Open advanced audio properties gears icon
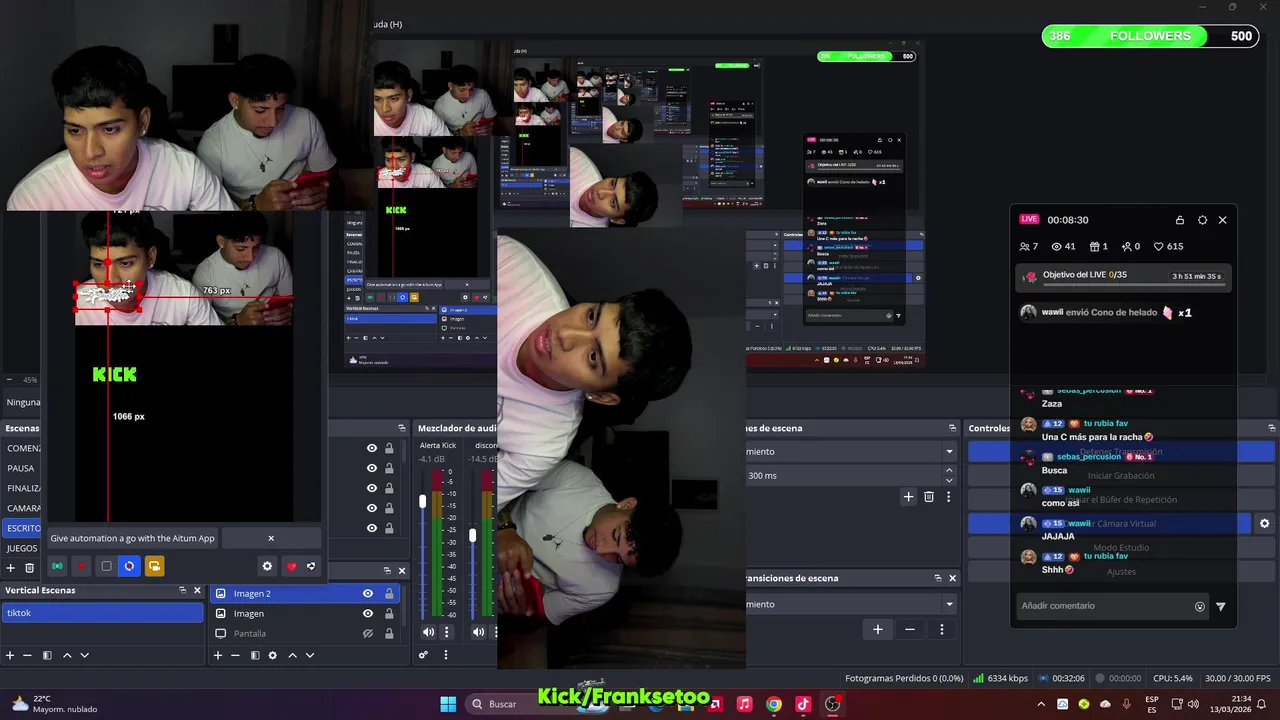Viewport: 1280px width, 720px height. tap(423, 655)
